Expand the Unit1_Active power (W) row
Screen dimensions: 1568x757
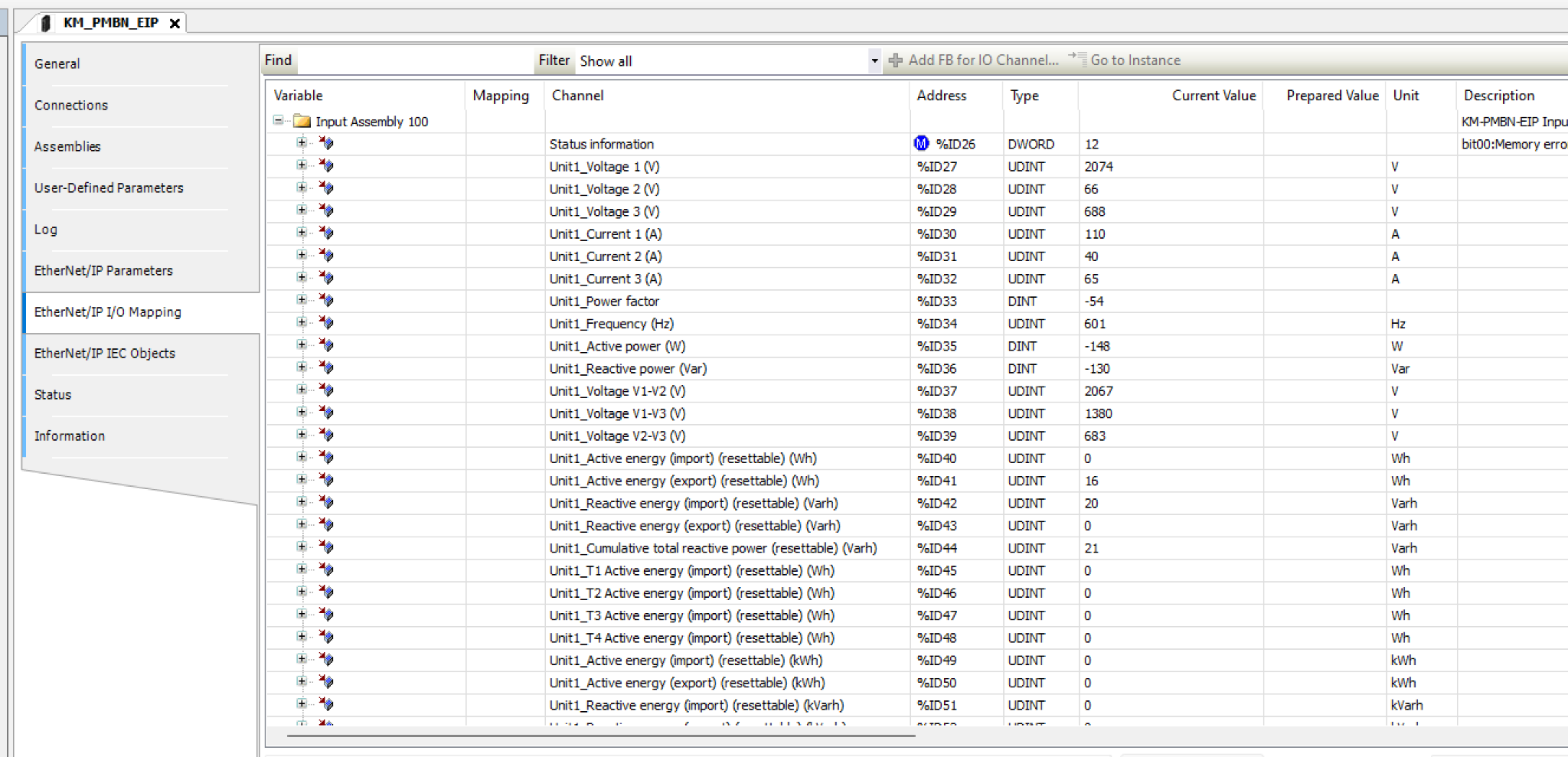(x=302, y=345)
